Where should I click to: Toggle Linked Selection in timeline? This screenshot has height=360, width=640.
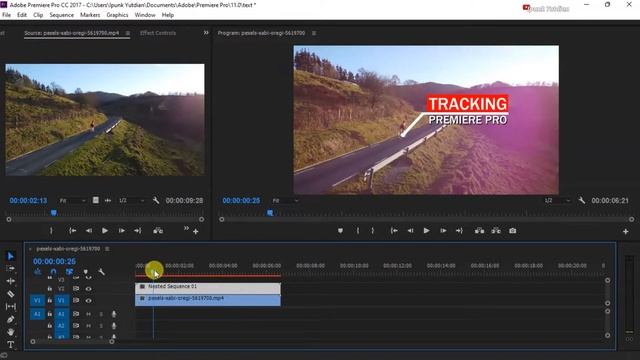69,272
